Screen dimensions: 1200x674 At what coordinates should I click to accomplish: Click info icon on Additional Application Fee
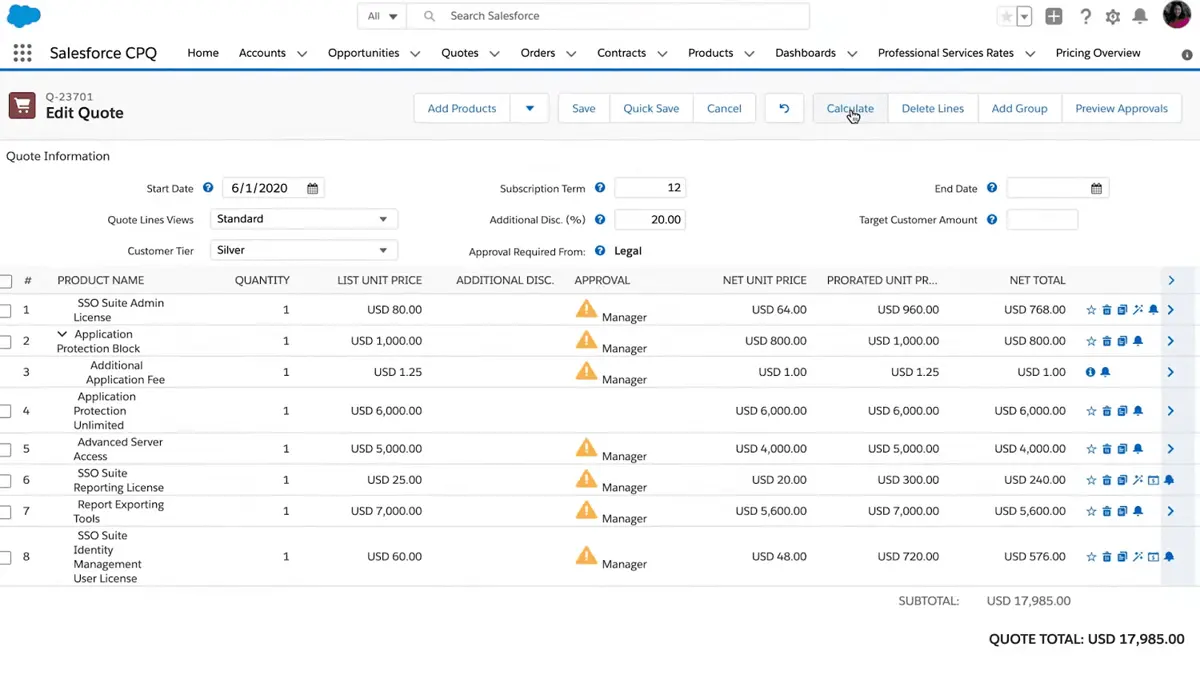click(x=1091, y=372)
